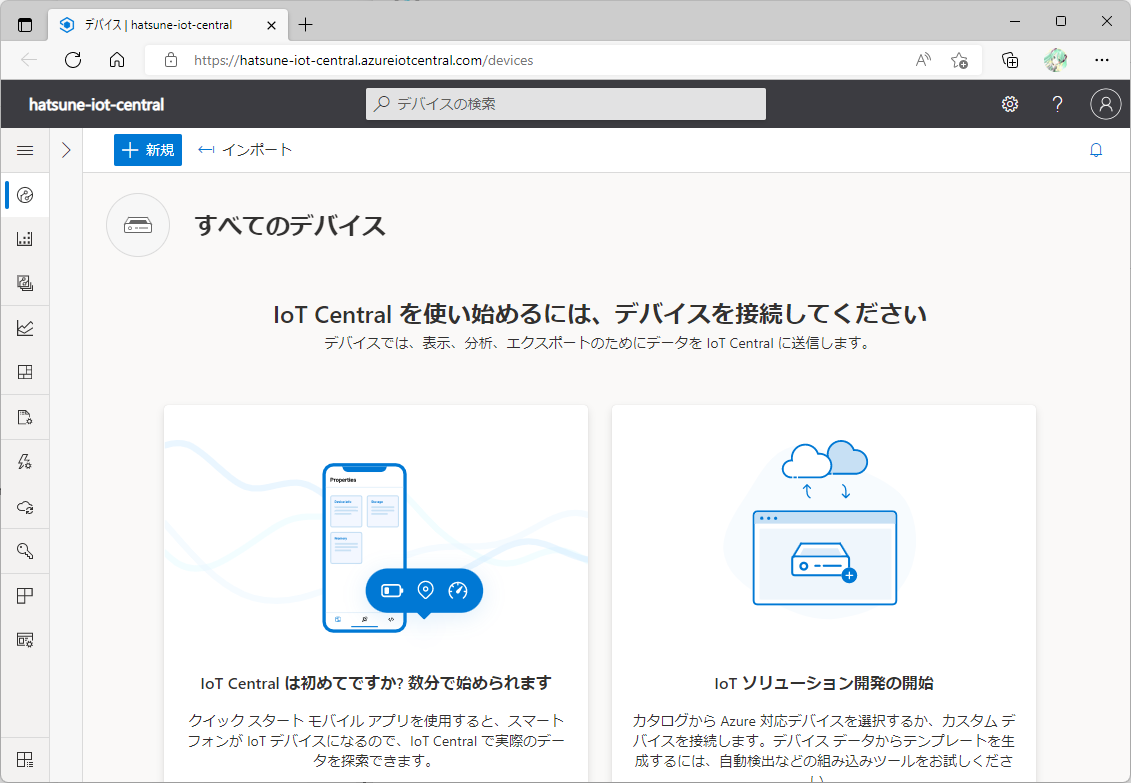Close the hatsune-iot-central tab
This screenshot has width=1131, height=783.
coord(271,25)
